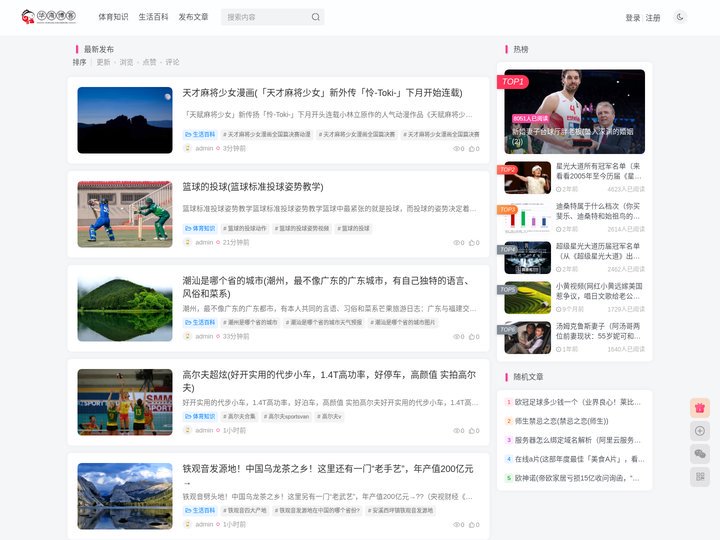Click 生活百科 category tag on 铁观音 post
This screenshot has height=540, width=720.
(x=200, y=510)
